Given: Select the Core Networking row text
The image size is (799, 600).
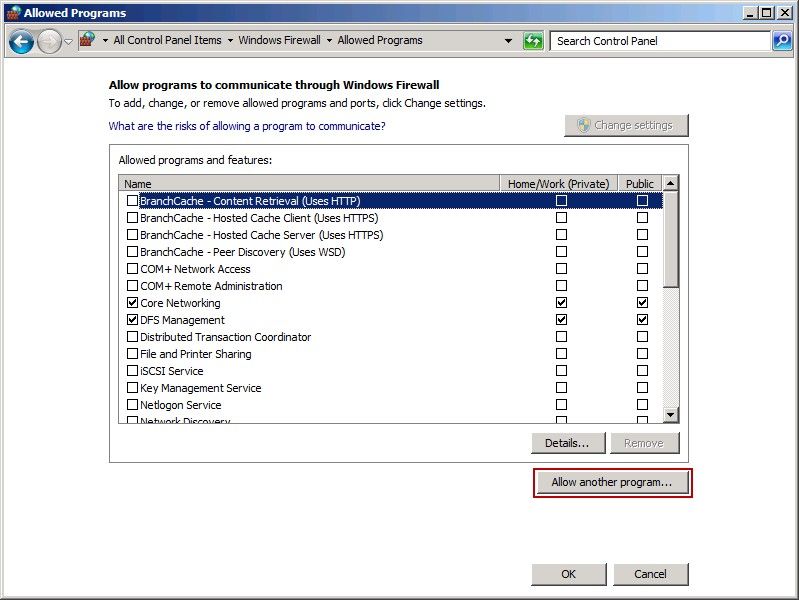Looking at the screenshot, I should pyautogui.click(x=180, y=303).
